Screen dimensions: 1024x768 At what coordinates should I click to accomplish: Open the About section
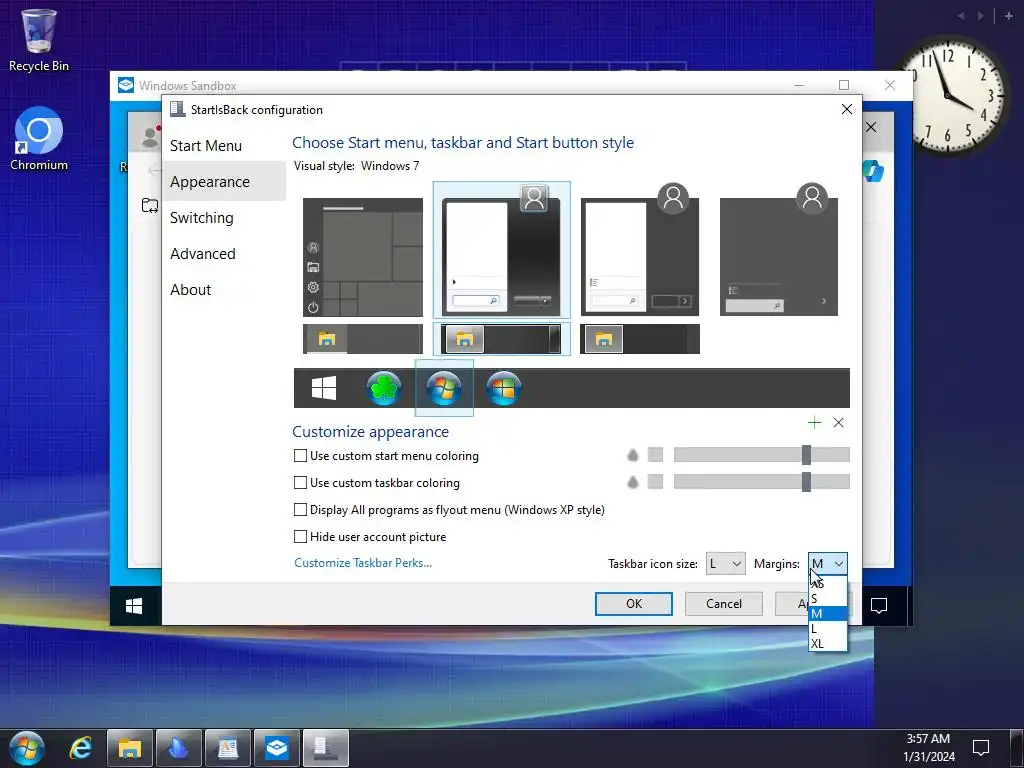pos(223,289)
